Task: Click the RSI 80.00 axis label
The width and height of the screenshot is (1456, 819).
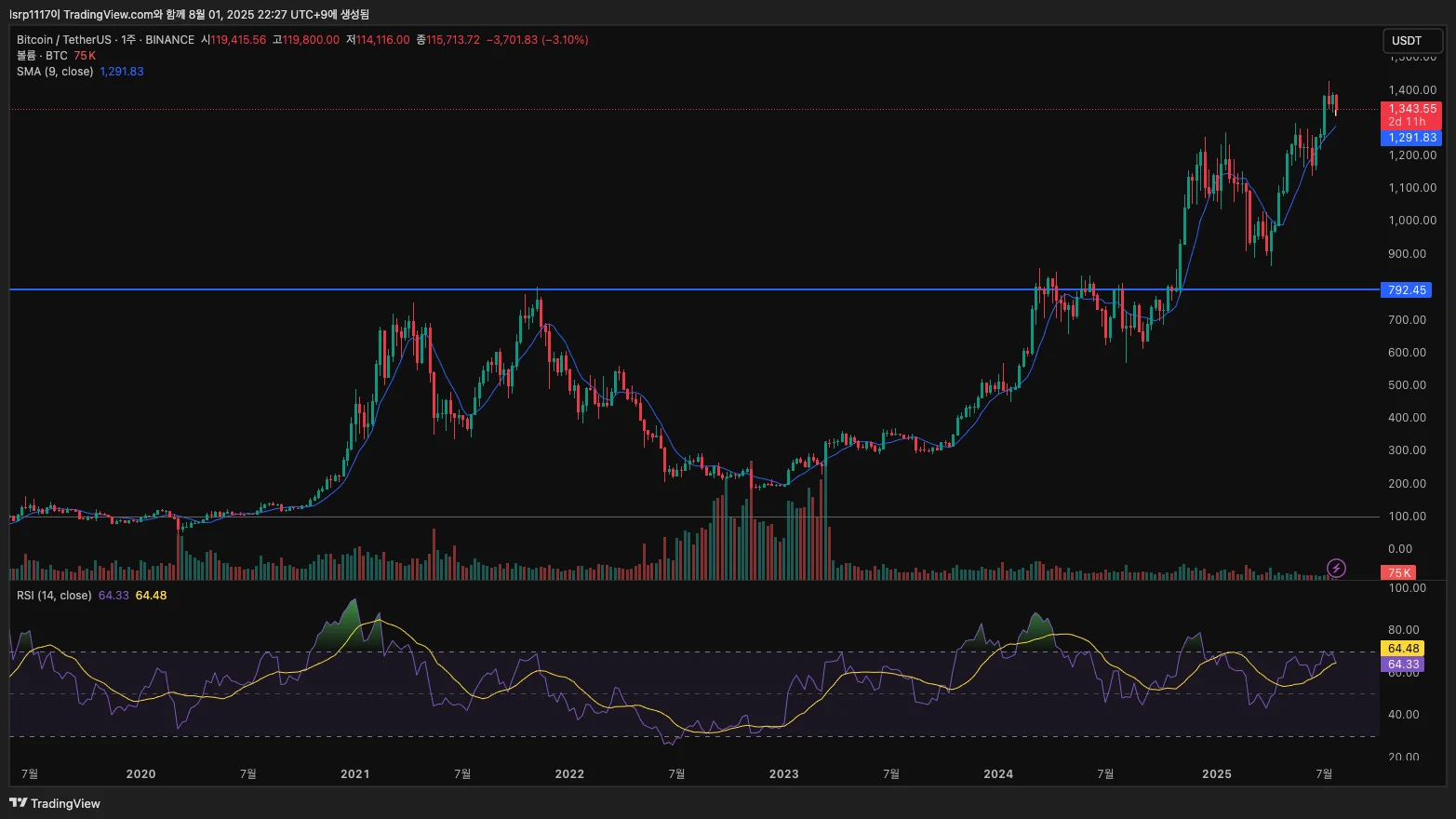Action: (1404, 630)
